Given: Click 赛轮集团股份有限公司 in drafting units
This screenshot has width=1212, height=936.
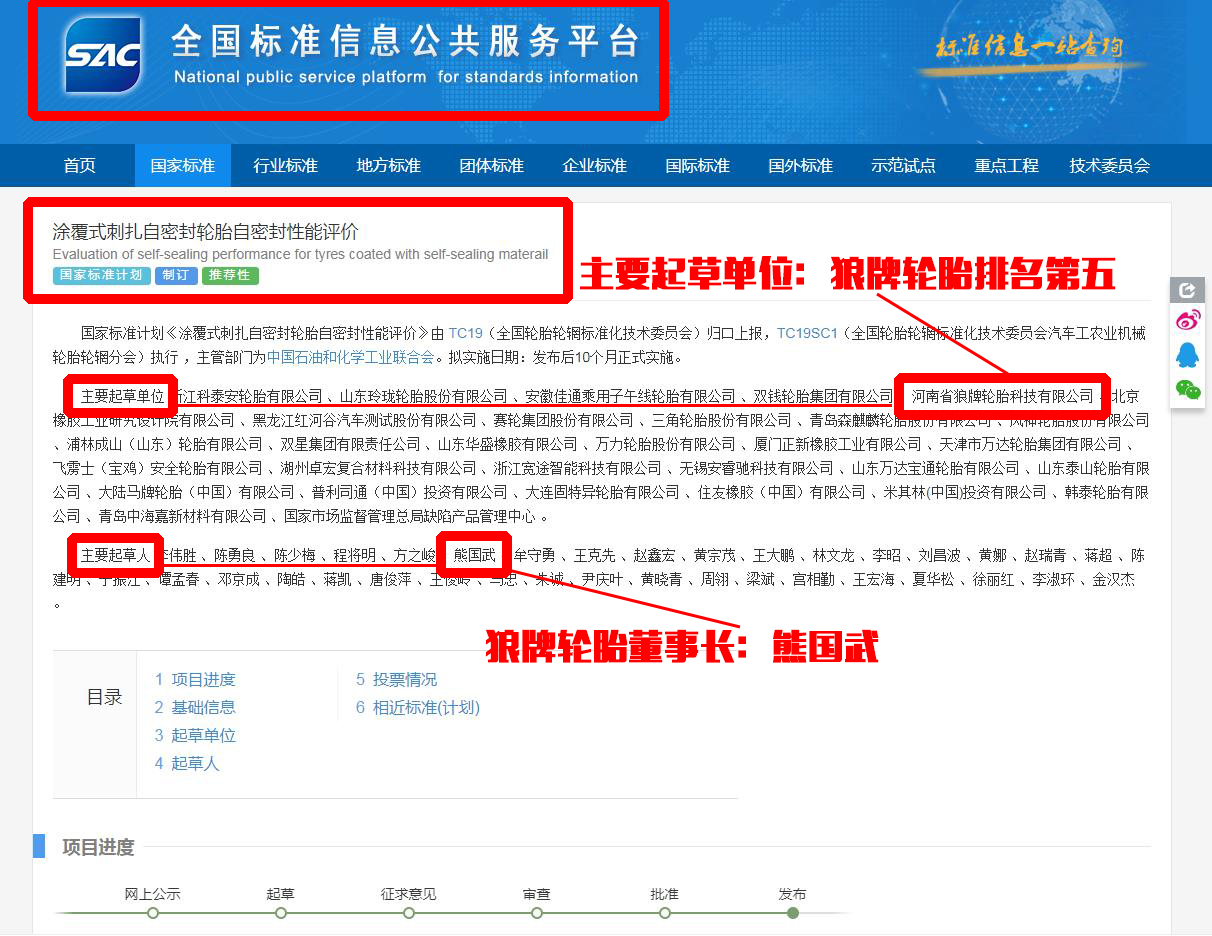Looking at the screenshot, I should 564,420.
